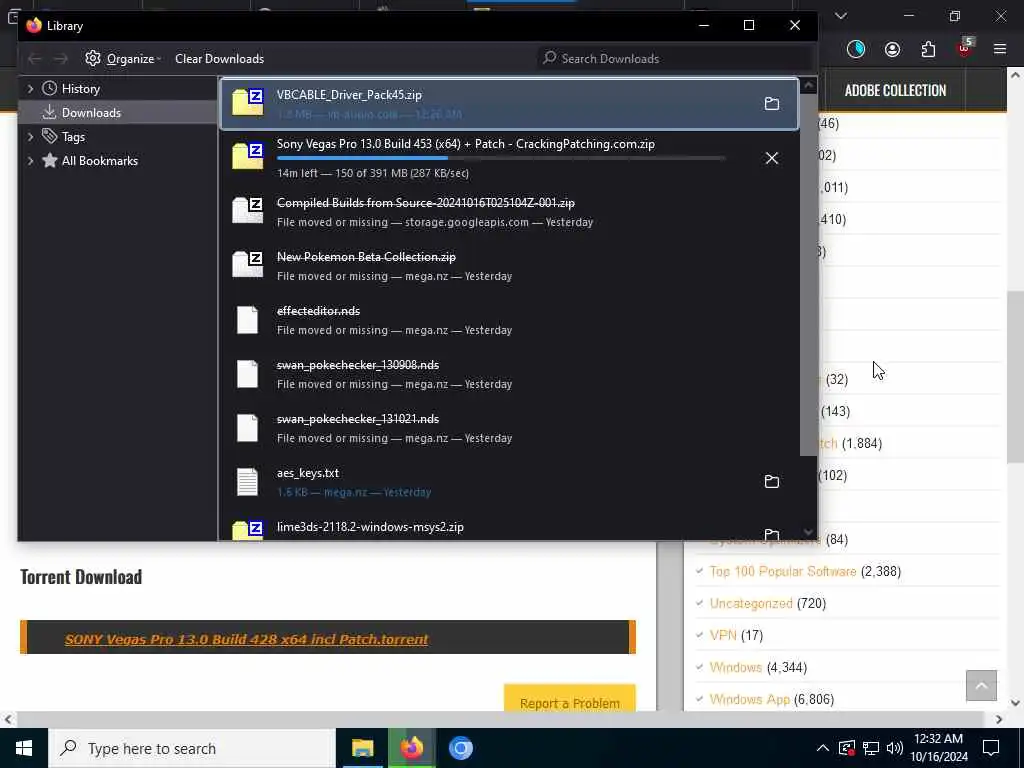Select VBCABLE_Driver_Pack45.zip download entry
Screen dimensions: 1024x768
click(x=509, y=104)
